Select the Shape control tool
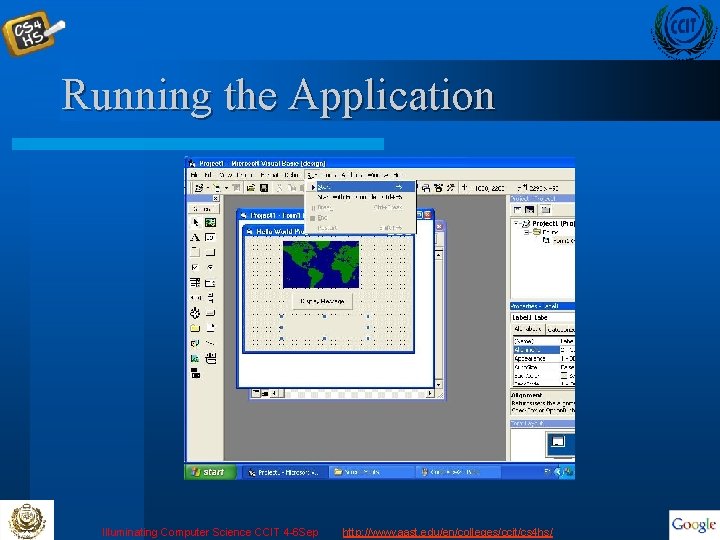 click(x=195, y=343)
